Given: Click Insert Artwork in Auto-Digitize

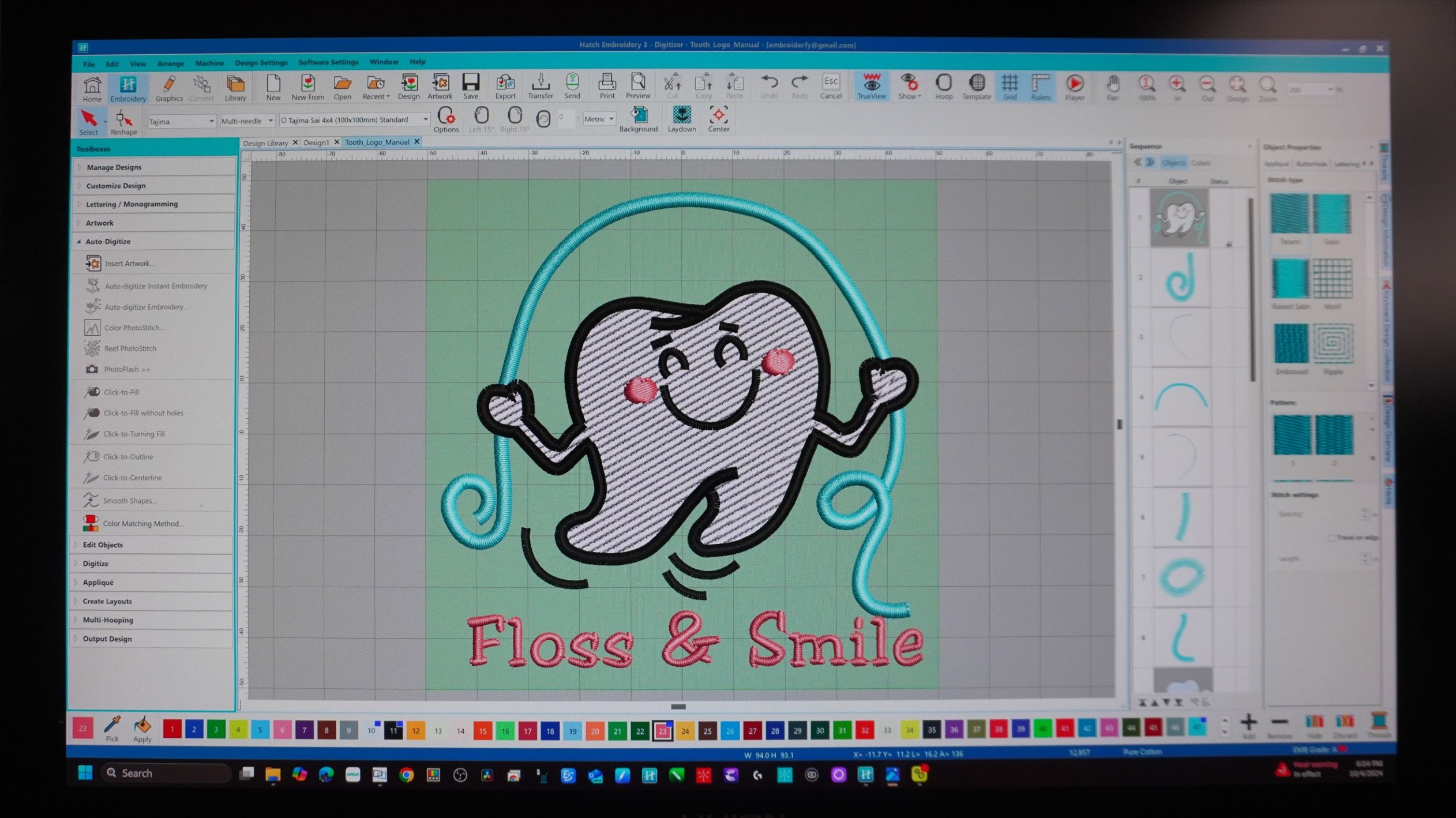Looking at the screenshot, I should tap(129, 264).
